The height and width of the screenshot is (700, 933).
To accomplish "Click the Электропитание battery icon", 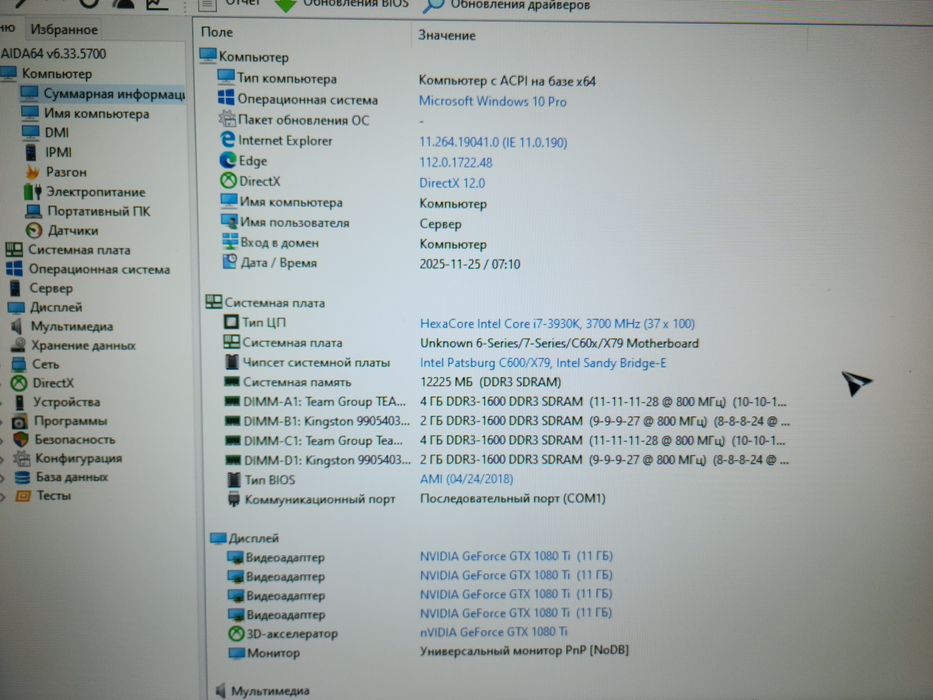I will (33, 192).
